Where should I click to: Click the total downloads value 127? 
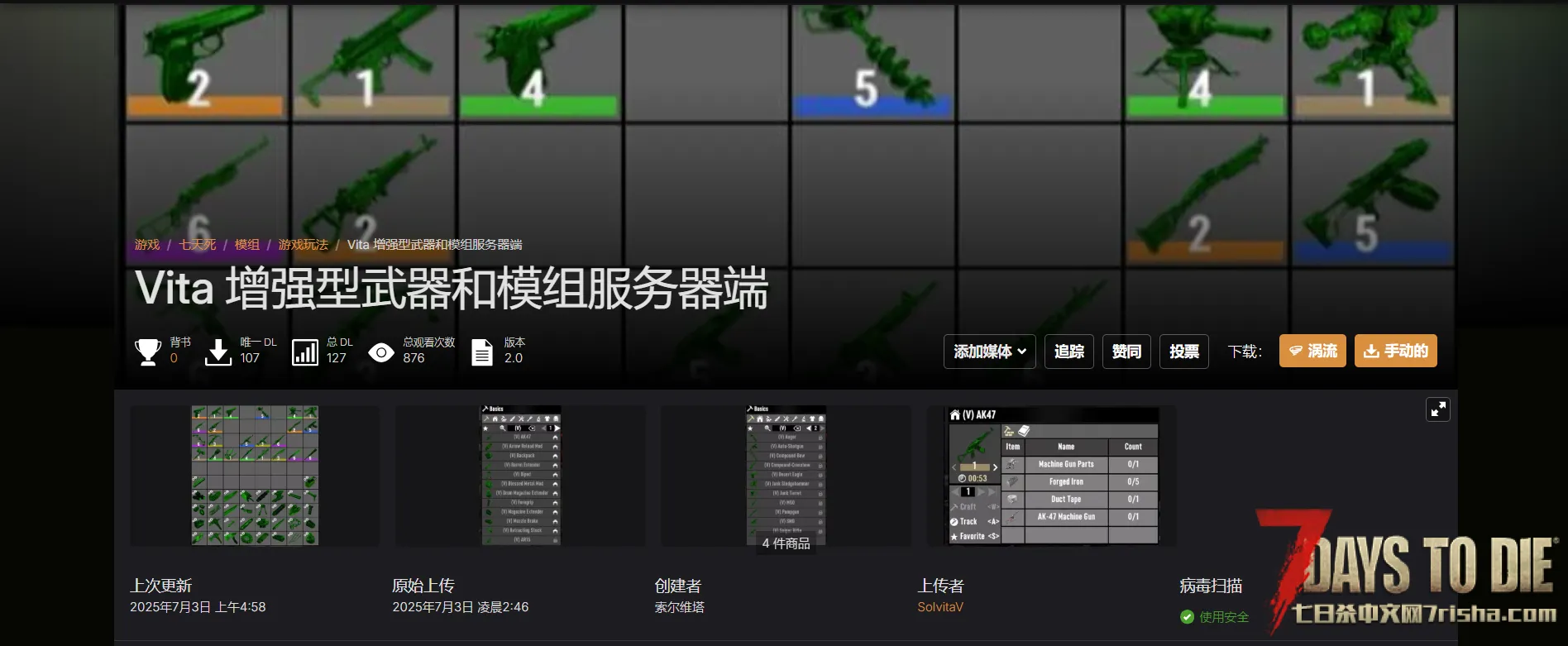pyautogui.click(x=336, y=358)
